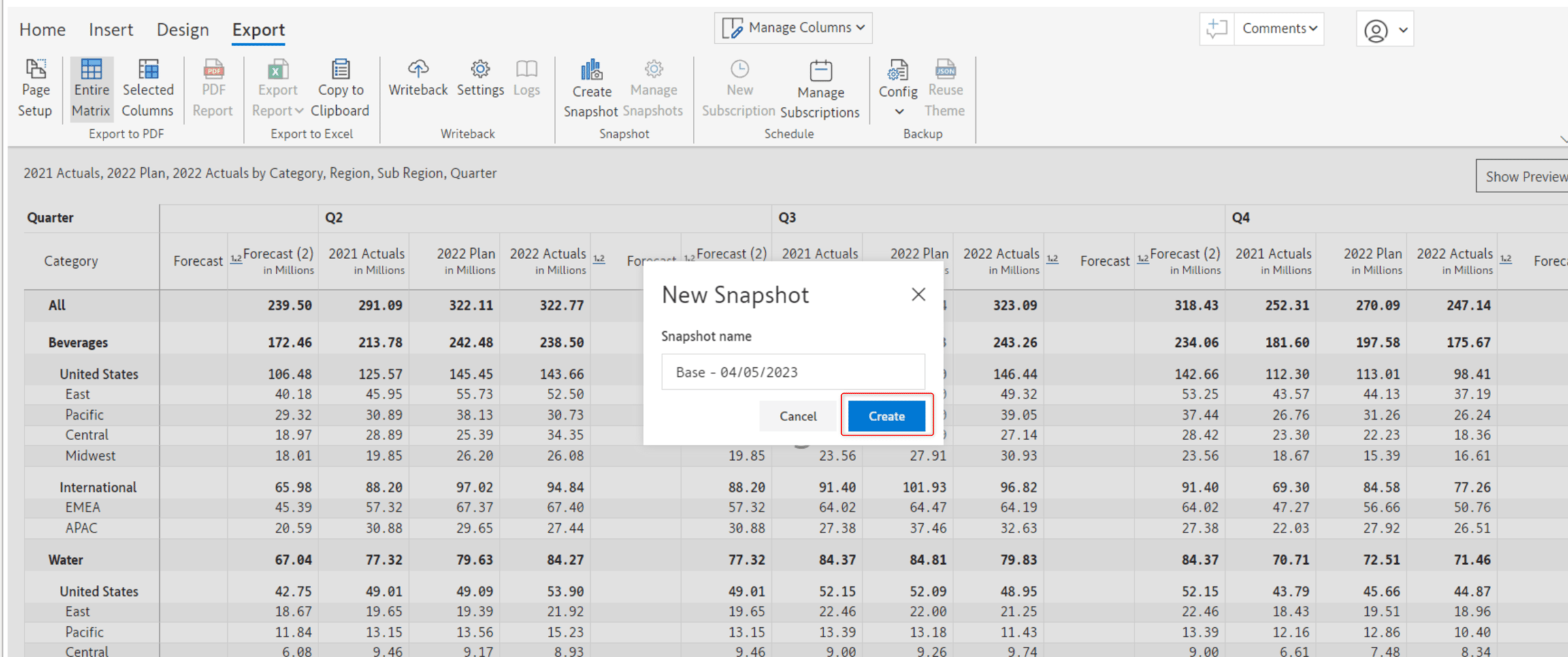
Task: Open the Writeback tool
Action: [x=418, y=79]
